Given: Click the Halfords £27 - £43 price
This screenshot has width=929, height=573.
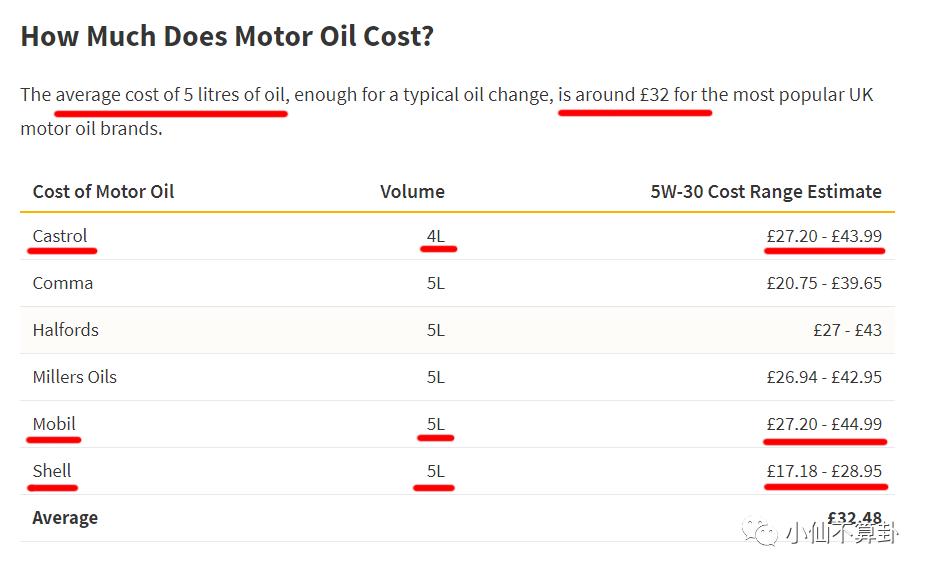Looking at the screenshot, I should coord(847,330).
